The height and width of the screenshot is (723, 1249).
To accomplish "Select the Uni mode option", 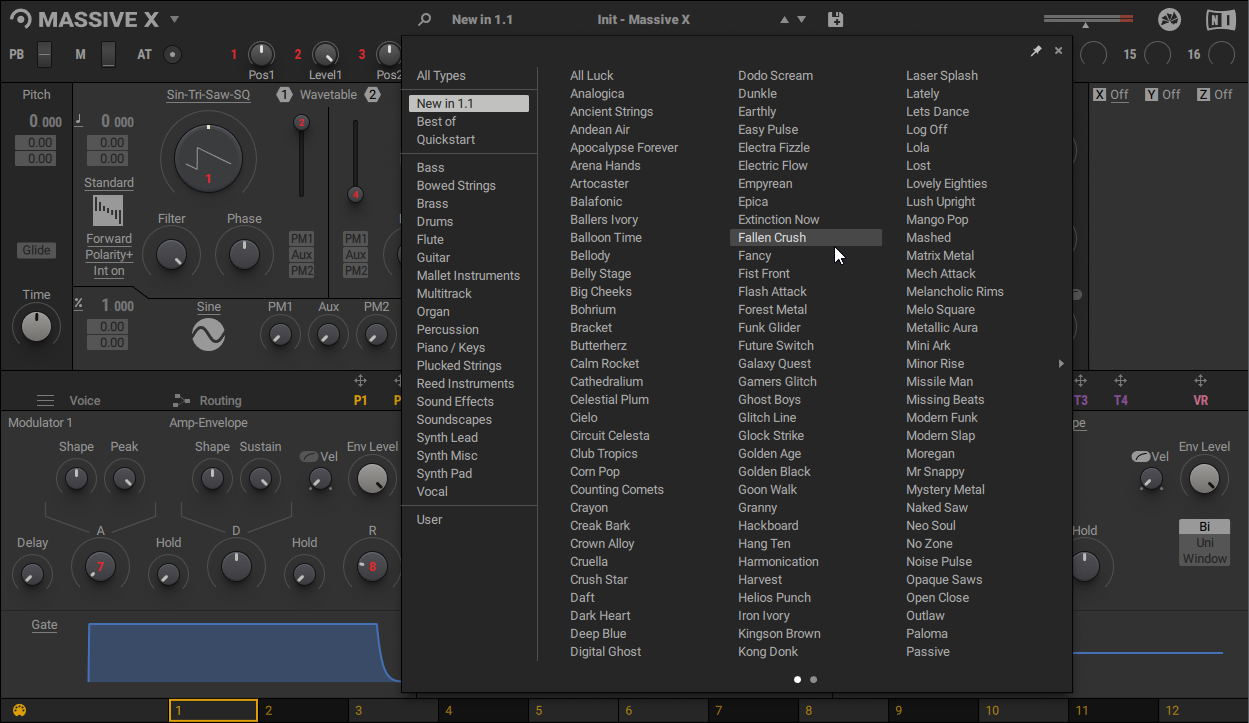I will click(1205, 543).
